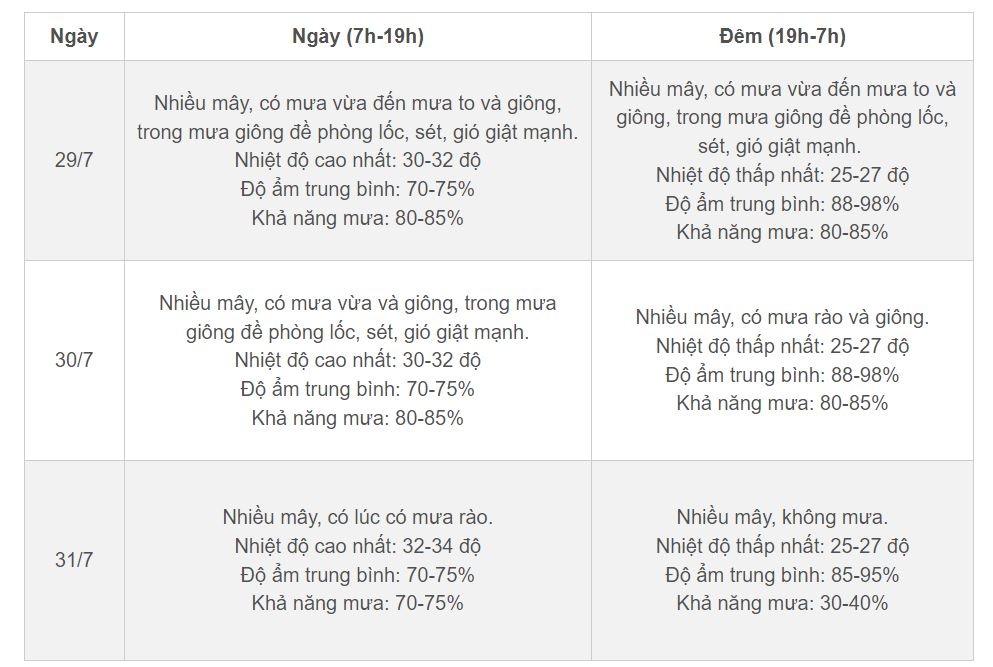Click 29/7 night "Khả năng mưa: 80-85%"
This screenshot has height=667, width=993.
click(x=782, y=232)
